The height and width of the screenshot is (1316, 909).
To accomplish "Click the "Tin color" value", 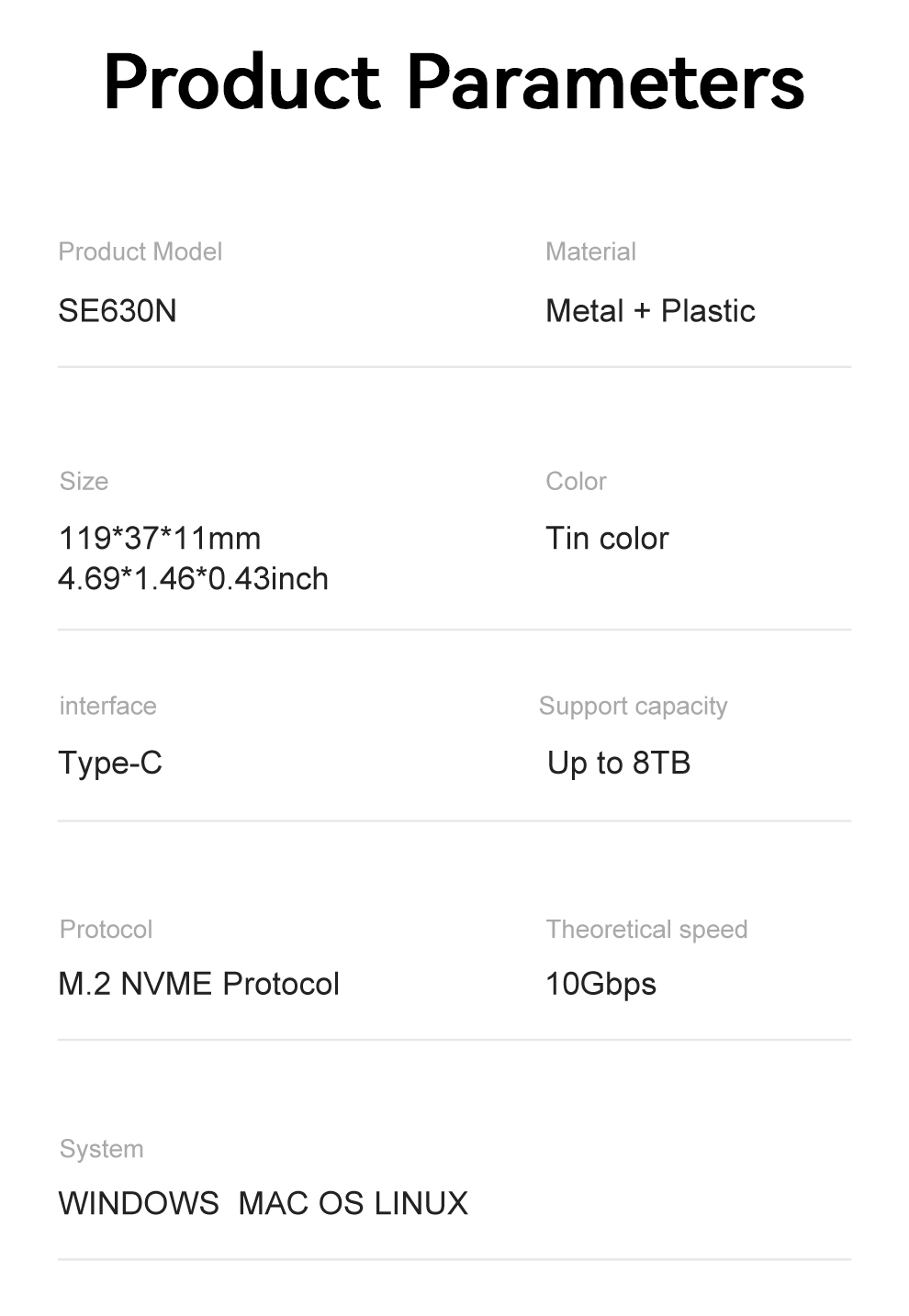I will tap(607, 538).
